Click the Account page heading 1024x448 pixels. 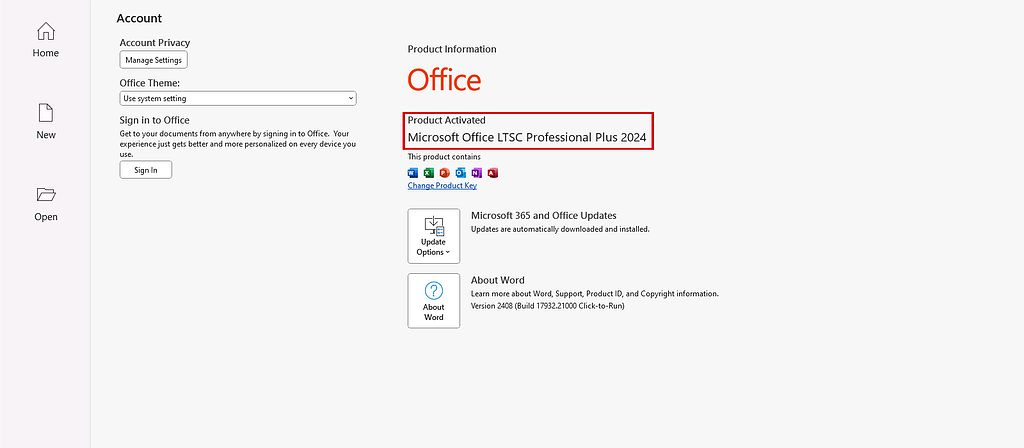[x=139, y=18]
